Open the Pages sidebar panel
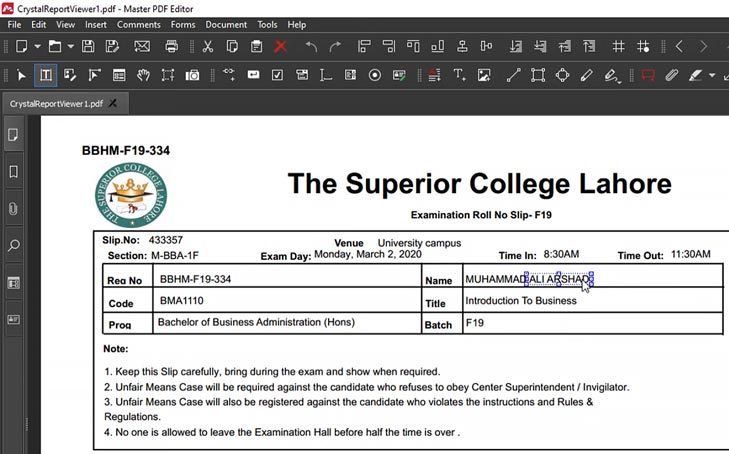Screen dimensions: 729x454 coord(13,135)
